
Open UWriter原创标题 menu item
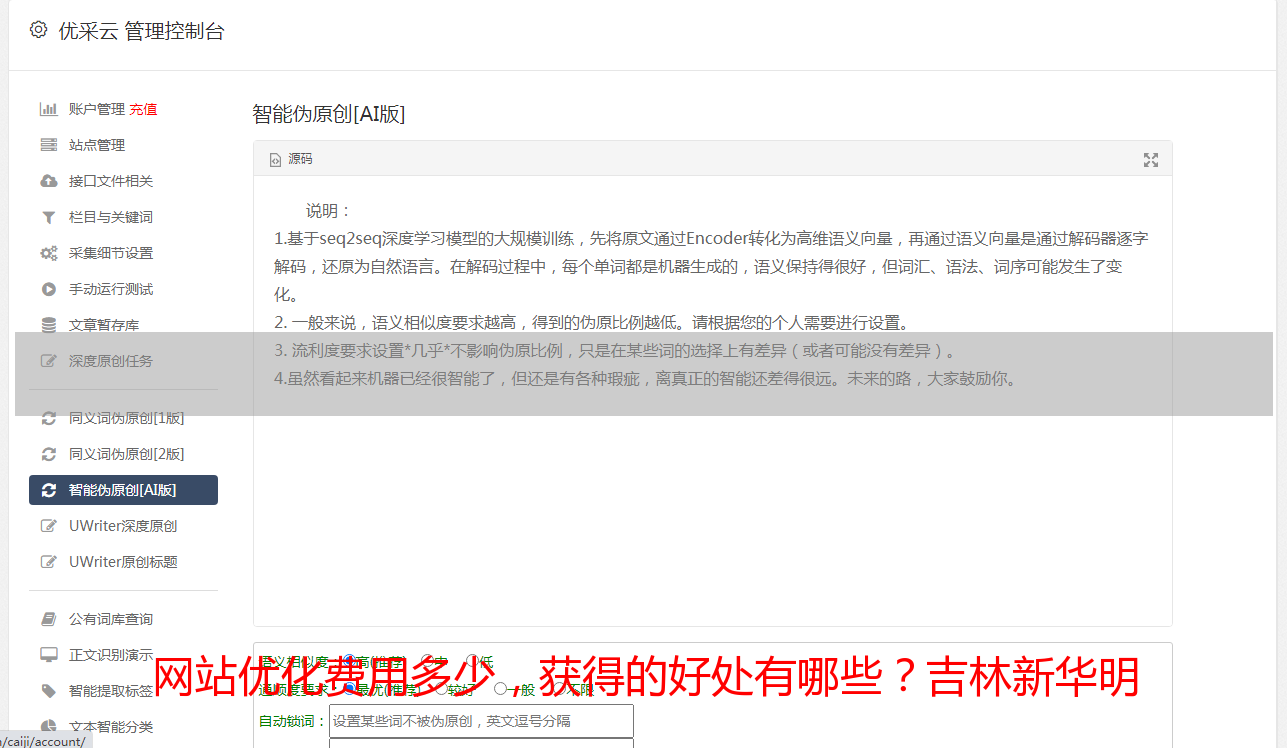[x=123, y=562]
